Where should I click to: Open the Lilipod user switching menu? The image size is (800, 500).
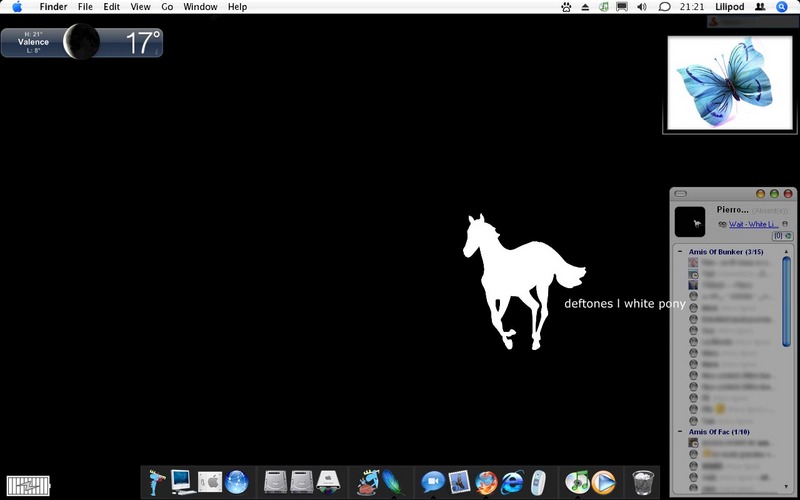730,7
